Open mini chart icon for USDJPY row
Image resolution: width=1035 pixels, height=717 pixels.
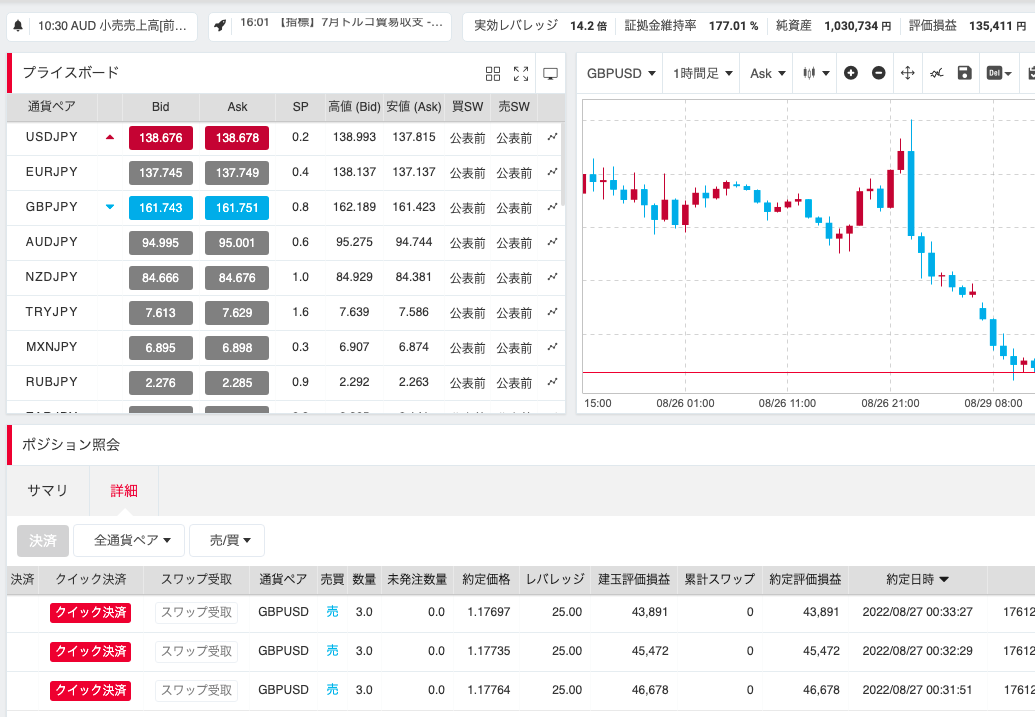[x=552, y=138]
